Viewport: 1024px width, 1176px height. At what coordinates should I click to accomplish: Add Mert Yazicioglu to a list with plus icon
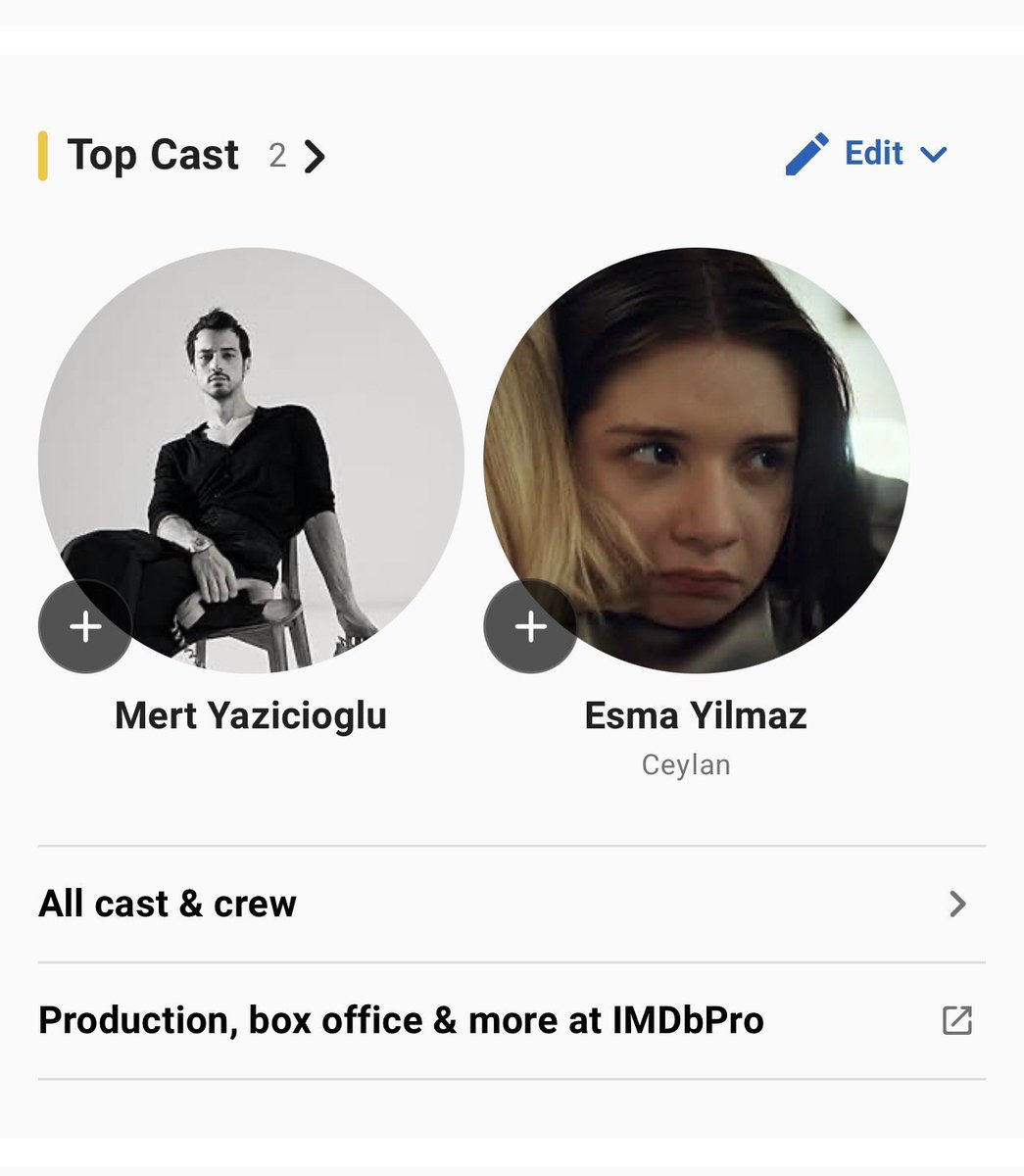tap(85, 626)
